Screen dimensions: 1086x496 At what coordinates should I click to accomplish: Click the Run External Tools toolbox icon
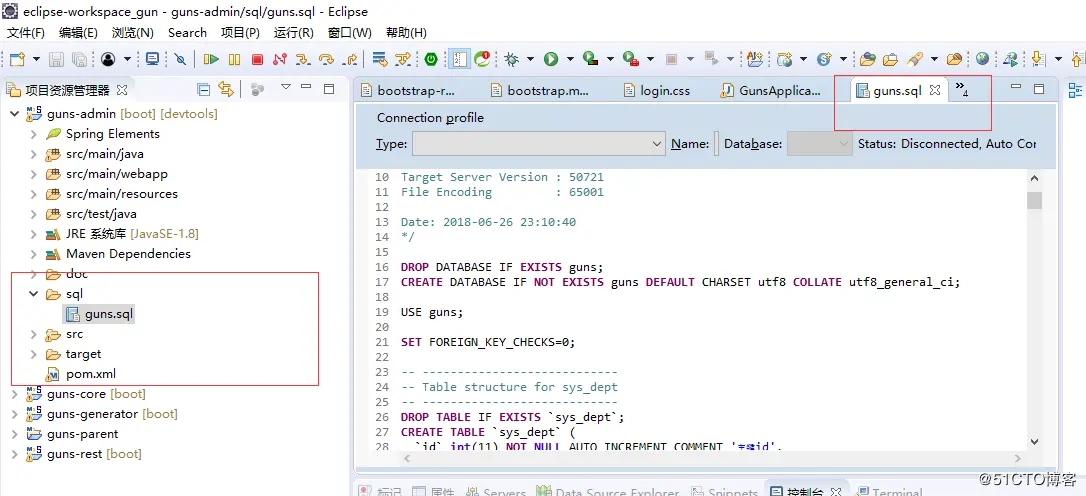(630, 60)
